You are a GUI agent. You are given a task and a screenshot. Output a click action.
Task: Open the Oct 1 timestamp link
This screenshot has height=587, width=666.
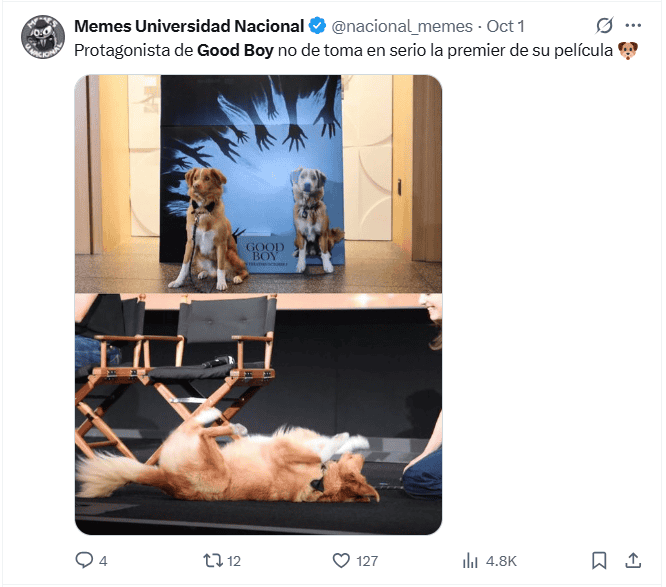pyautogui.click(x=505, y=25)
